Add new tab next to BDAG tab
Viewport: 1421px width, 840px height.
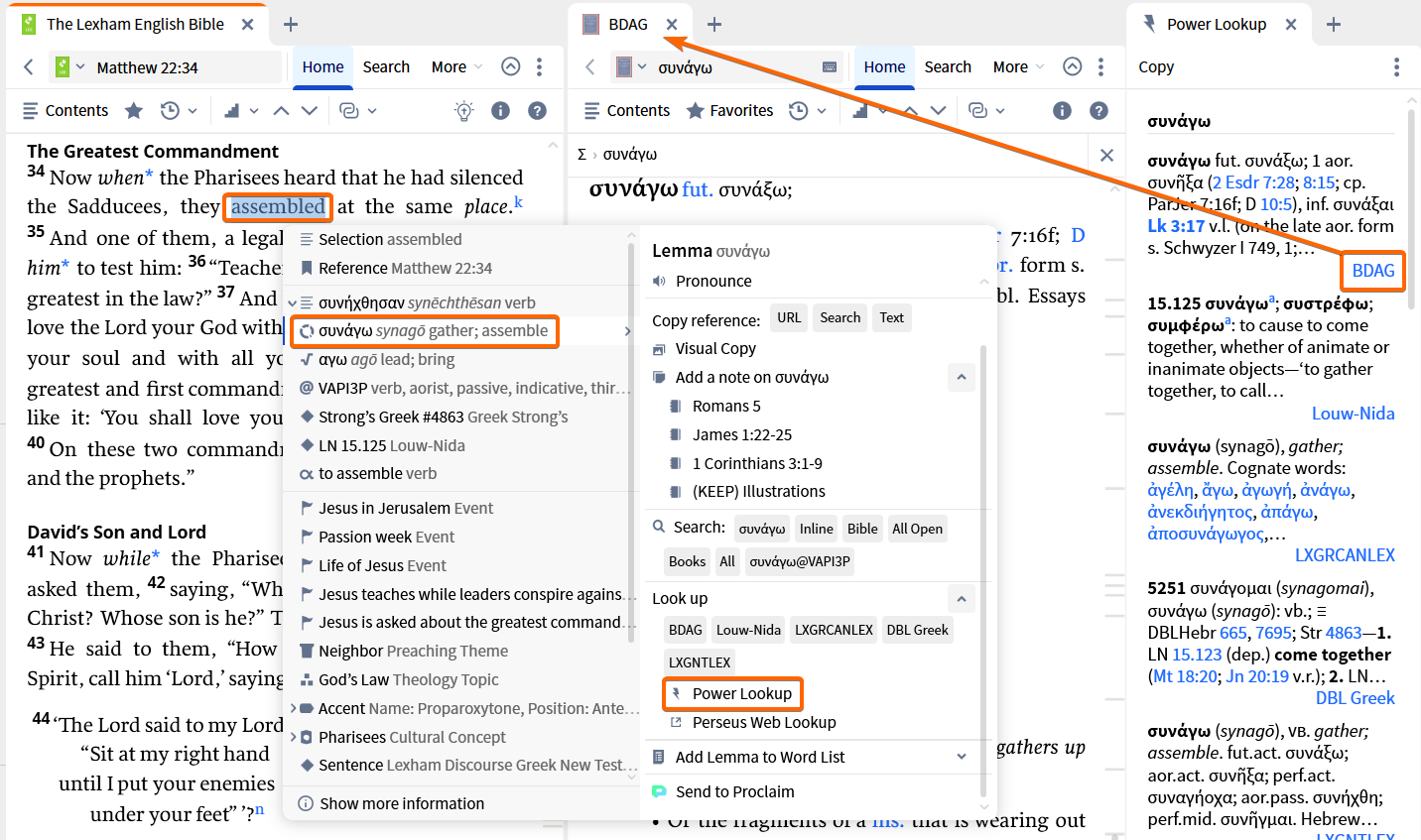pos(714,24)
